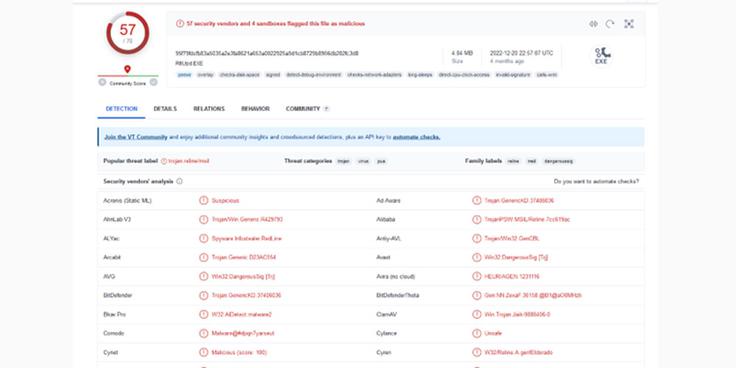Click the warning icon in the Bkav Pro row
736x368 pixels.
click(203, 314)
